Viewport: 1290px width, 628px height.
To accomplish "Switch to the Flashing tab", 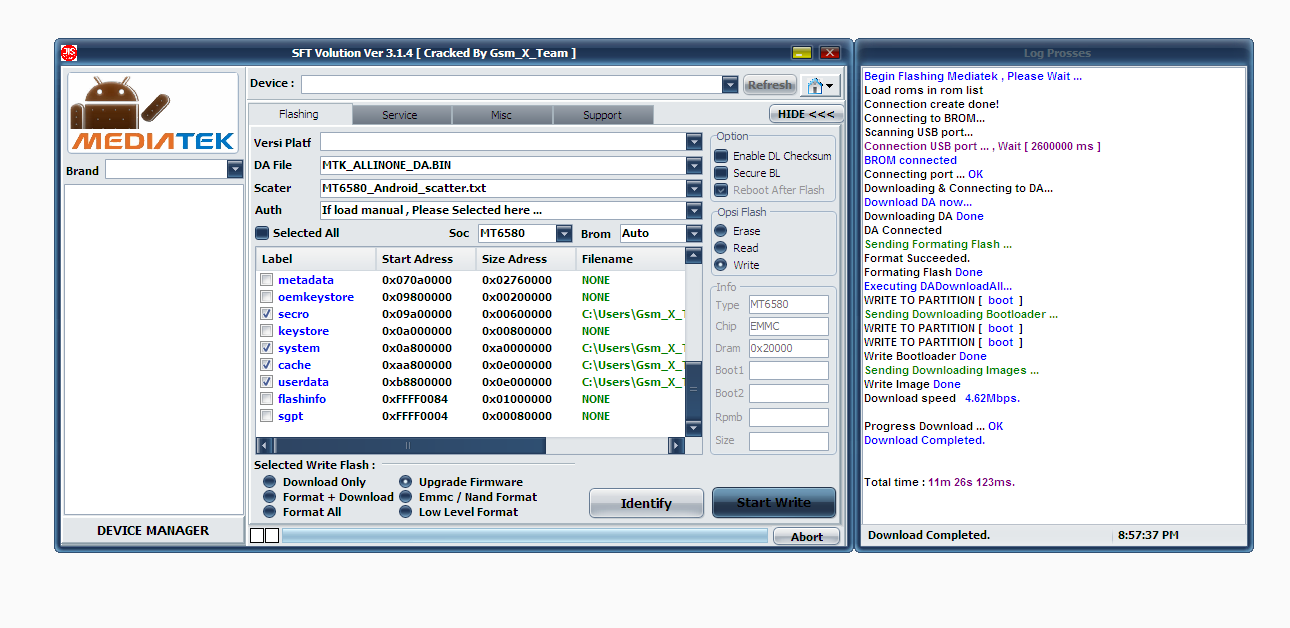I will click(x=299, y=114).
